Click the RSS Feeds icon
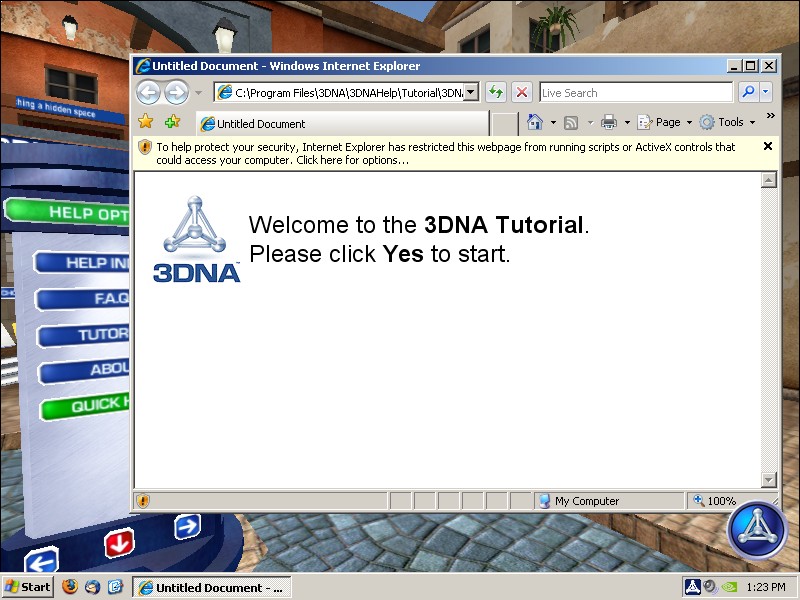 coord(571,122)
